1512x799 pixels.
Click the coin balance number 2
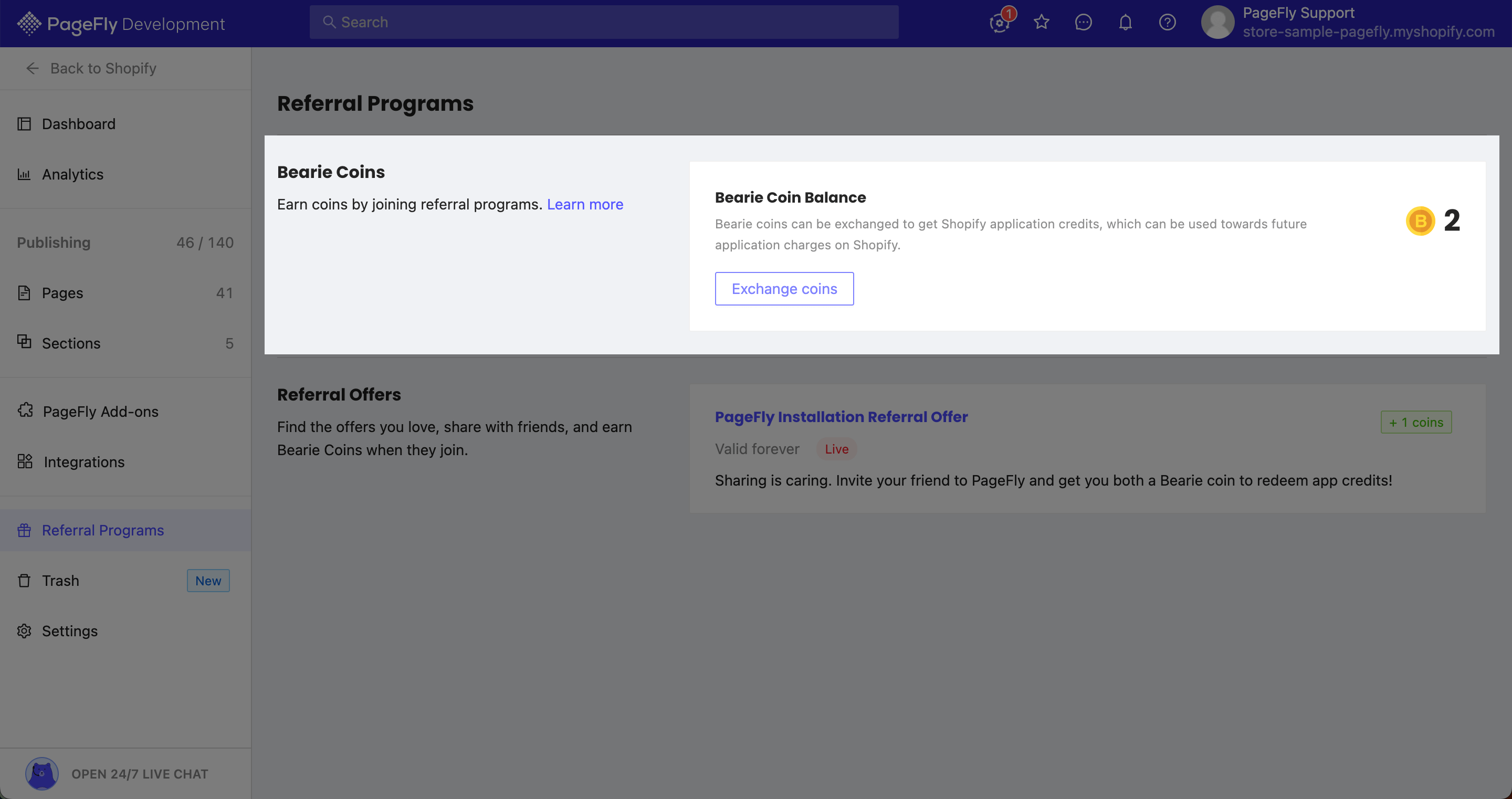(x=1452, y=222)
